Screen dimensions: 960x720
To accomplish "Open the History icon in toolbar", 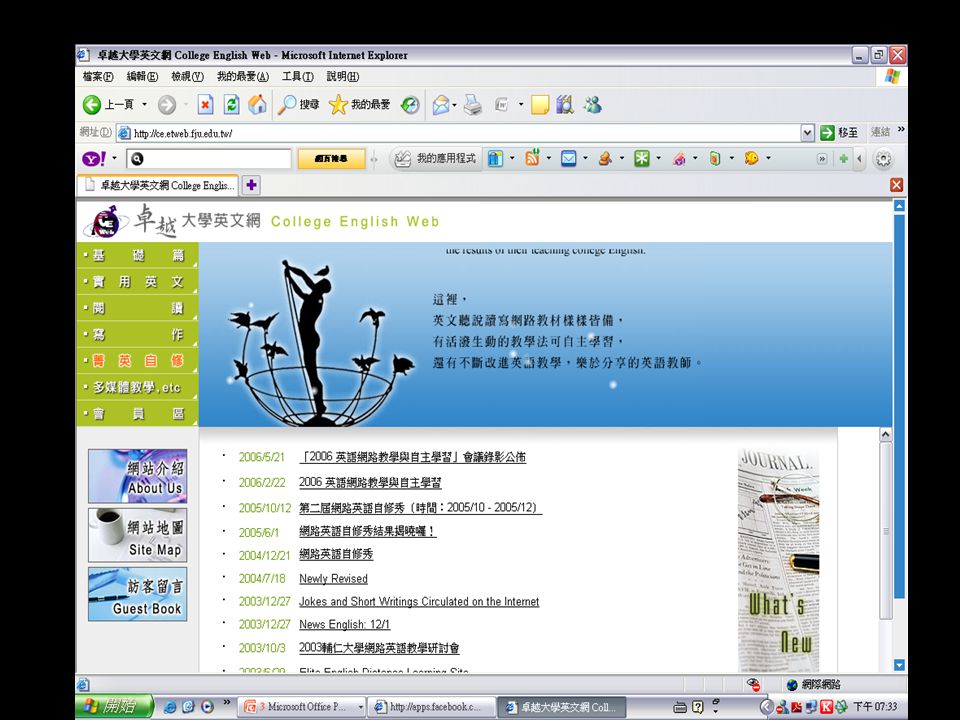I will (410, 105).
